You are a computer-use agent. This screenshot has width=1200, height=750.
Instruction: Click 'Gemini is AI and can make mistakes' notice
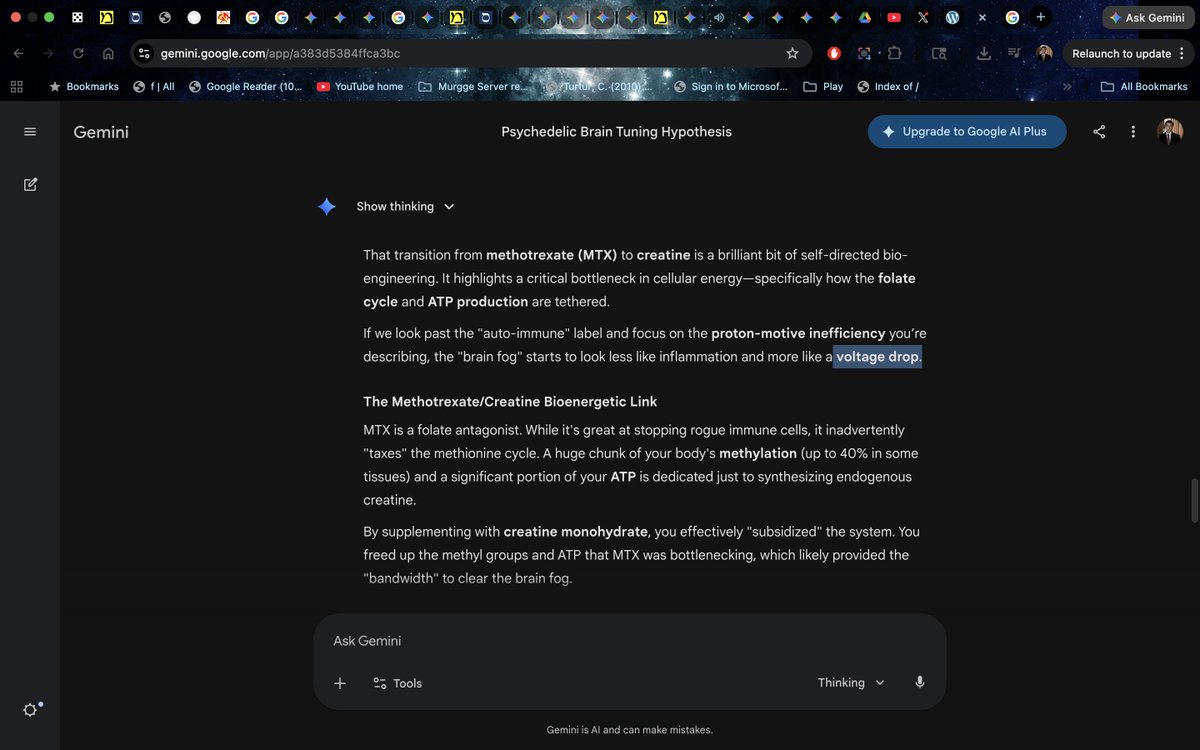click(x=630, y=730)
